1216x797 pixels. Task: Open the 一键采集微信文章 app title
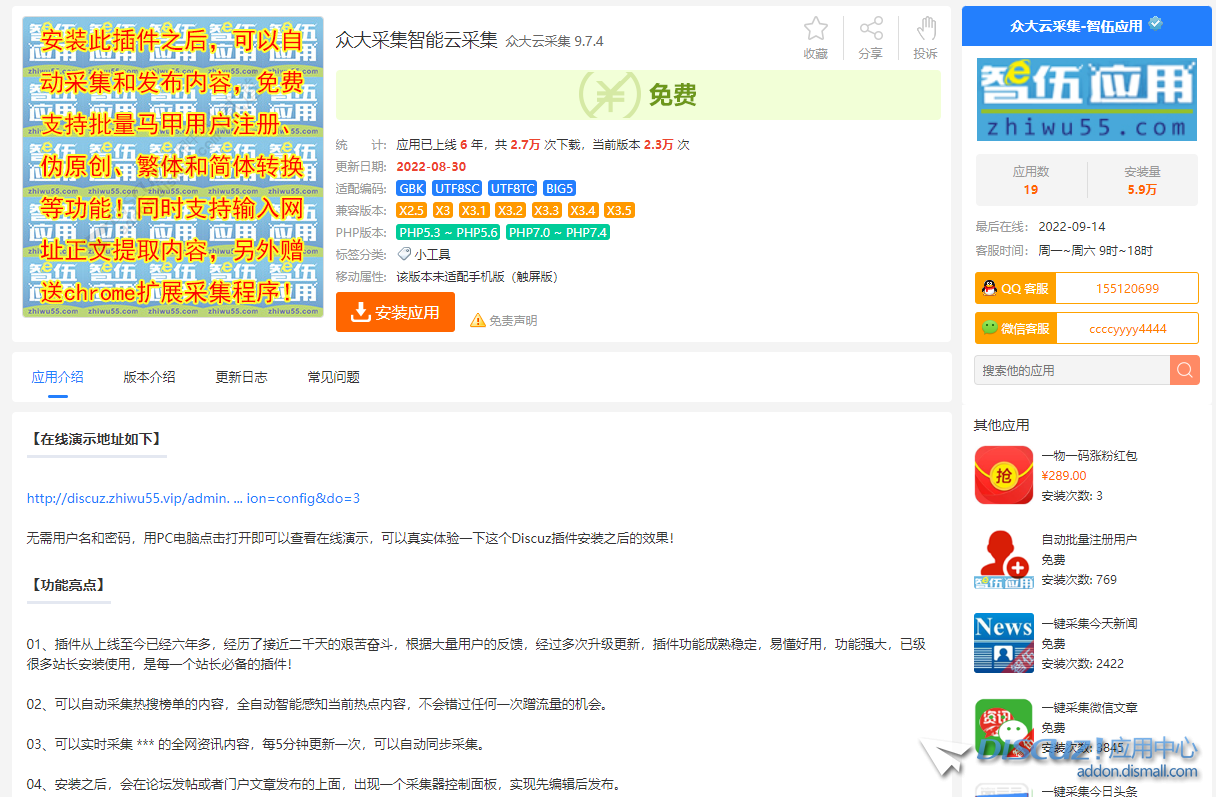(1089, 708)
